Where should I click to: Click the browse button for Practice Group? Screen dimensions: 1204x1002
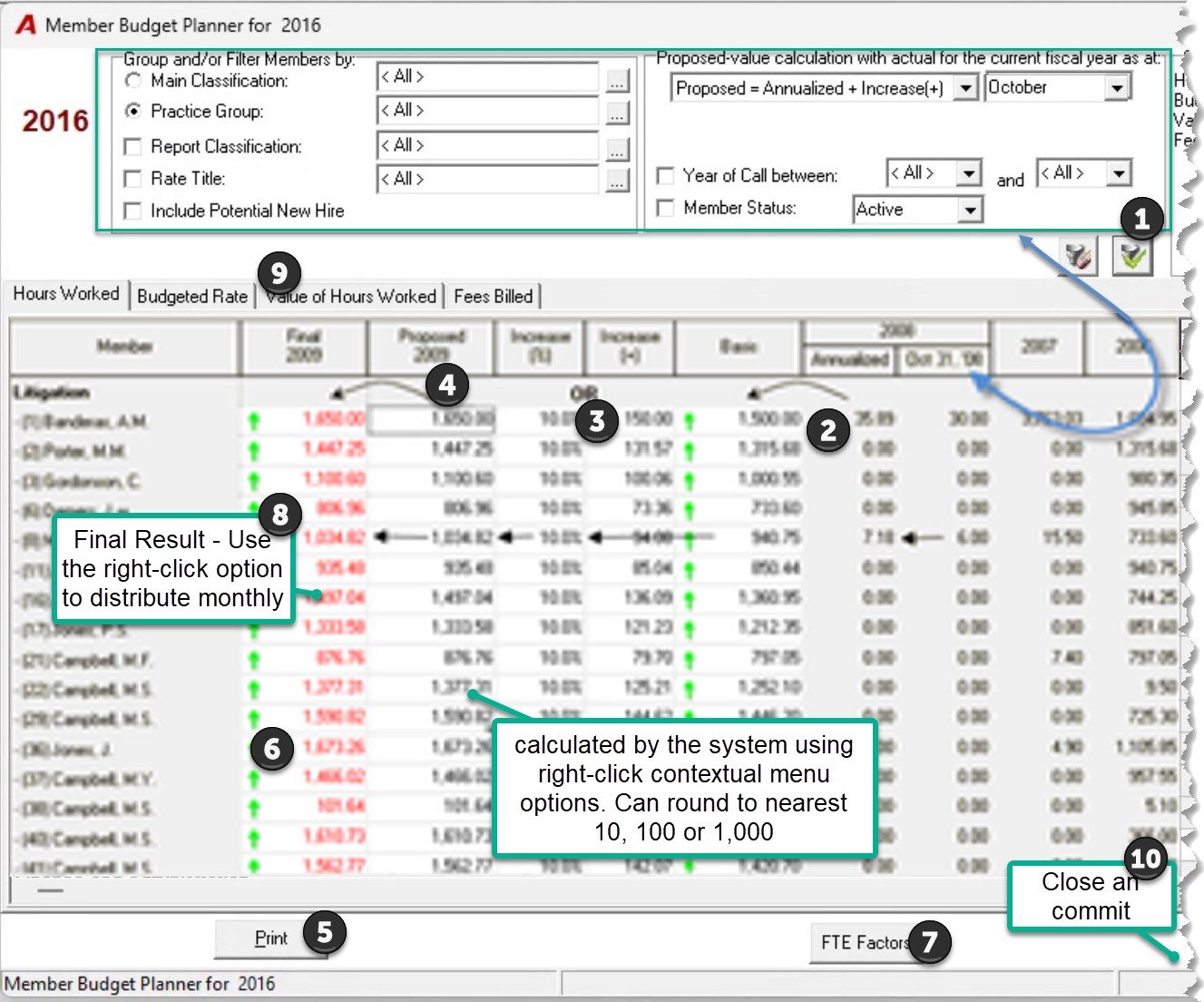617,113
